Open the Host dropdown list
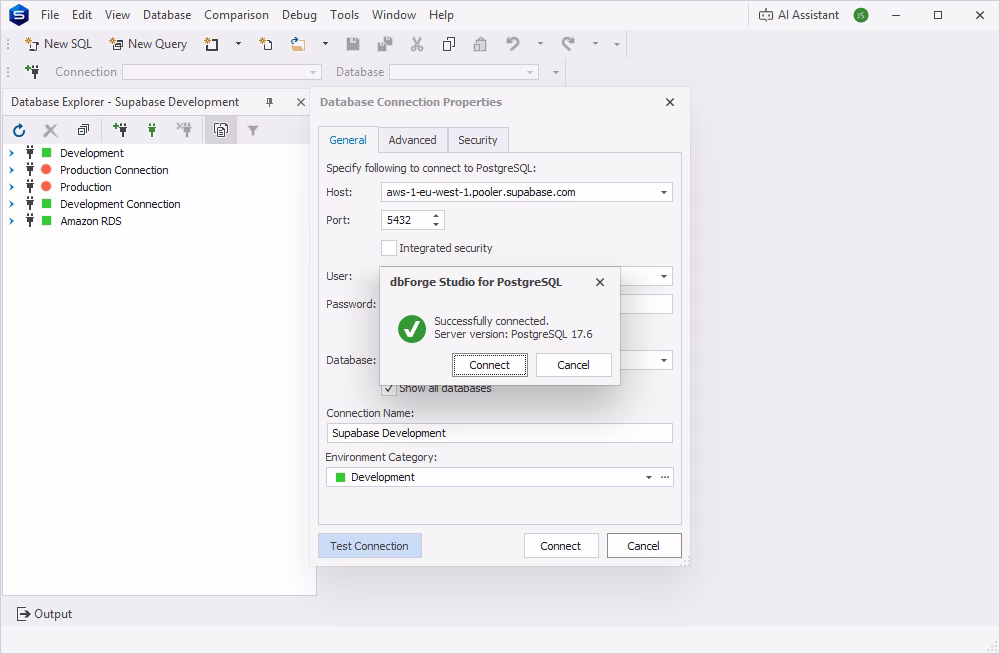Image resolution: width=1000 pixels, height=654 pixels. click(664, 192)
